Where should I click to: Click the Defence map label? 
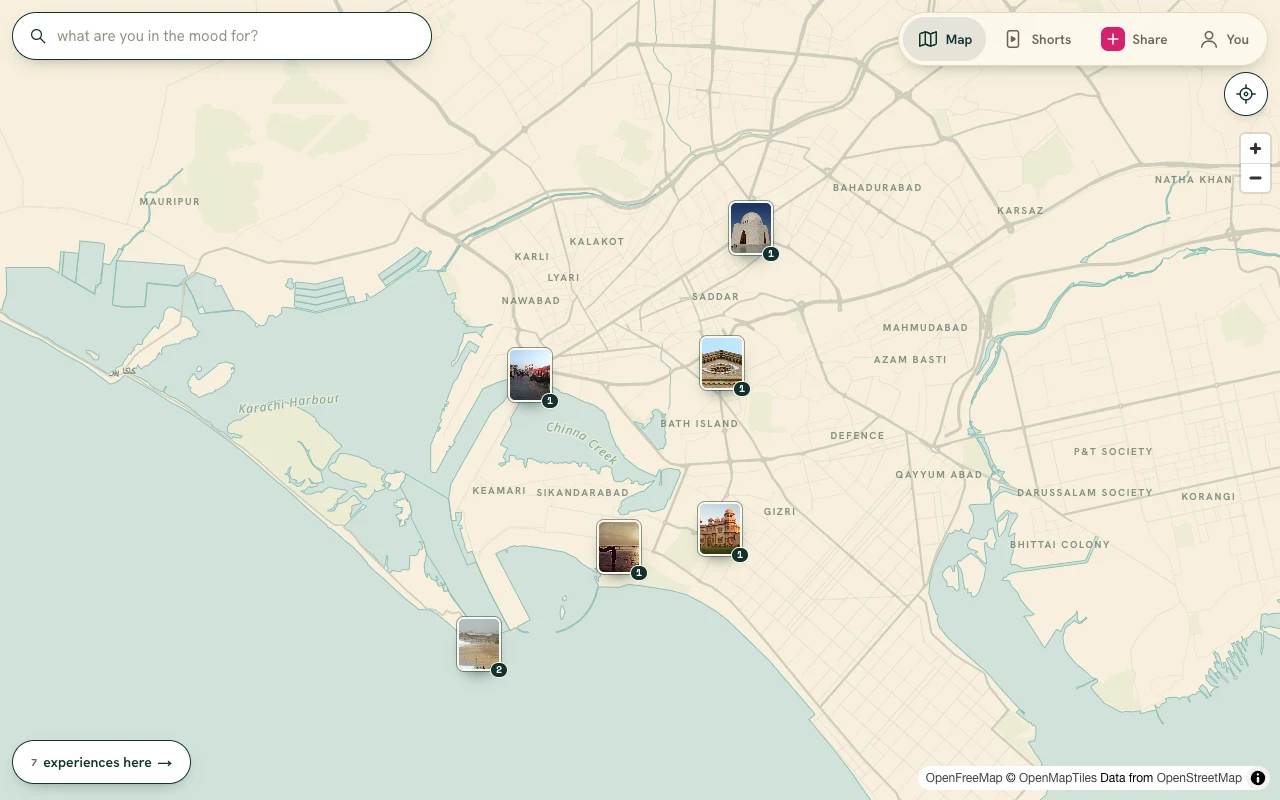point(857,436)
